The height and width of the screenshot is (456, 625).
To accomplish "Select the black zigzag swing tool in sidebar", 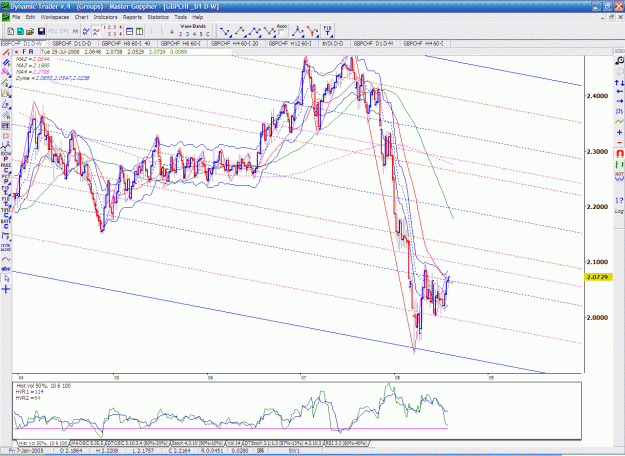I will (6, 147).
